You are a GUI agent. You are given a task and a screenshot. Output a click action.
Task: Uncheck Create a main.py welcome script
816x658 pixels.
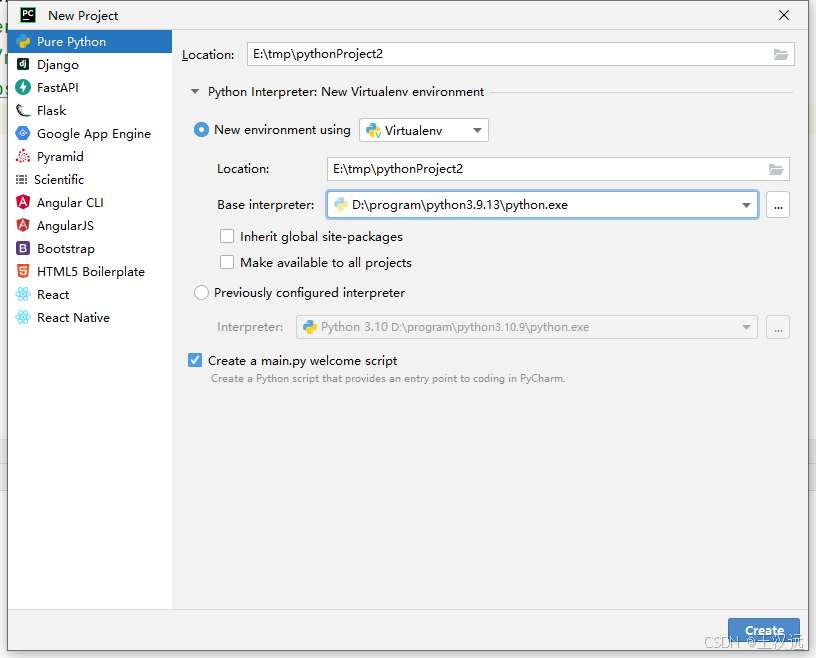pos(195,360)
